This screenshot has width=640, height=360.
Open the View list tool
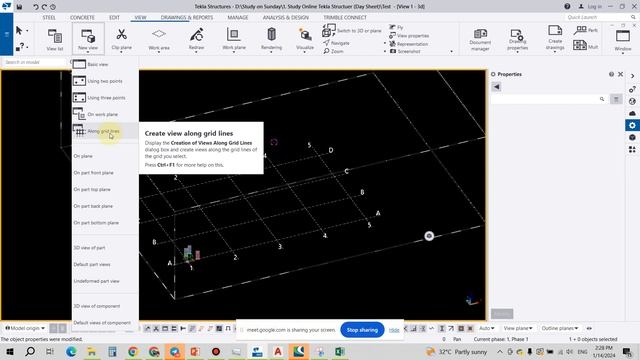click(x=55, y=39)
